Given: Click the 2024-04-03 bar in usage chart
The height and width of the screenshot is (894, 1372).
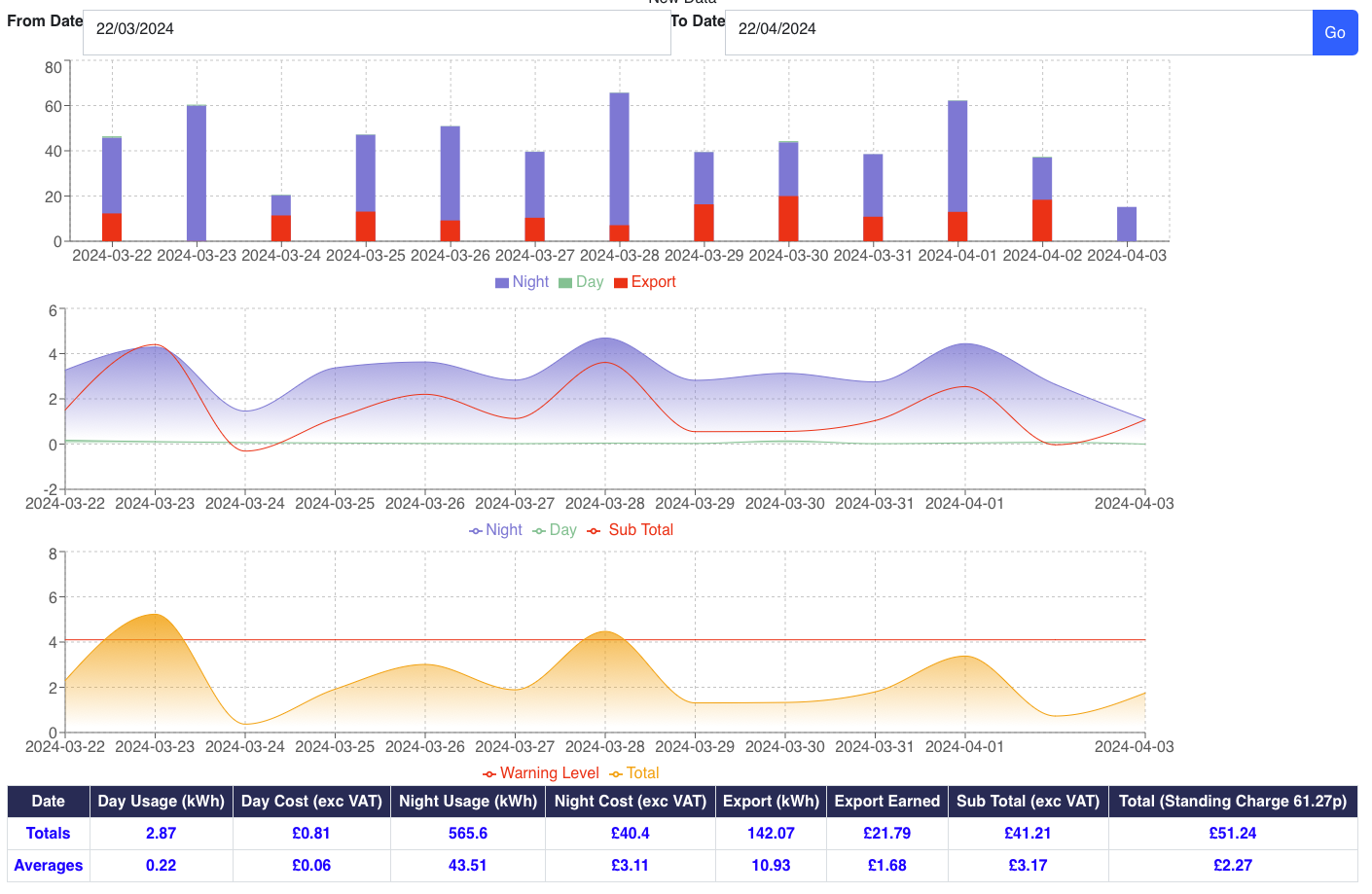Looking at the screenshot, I should pos(1127,225).
